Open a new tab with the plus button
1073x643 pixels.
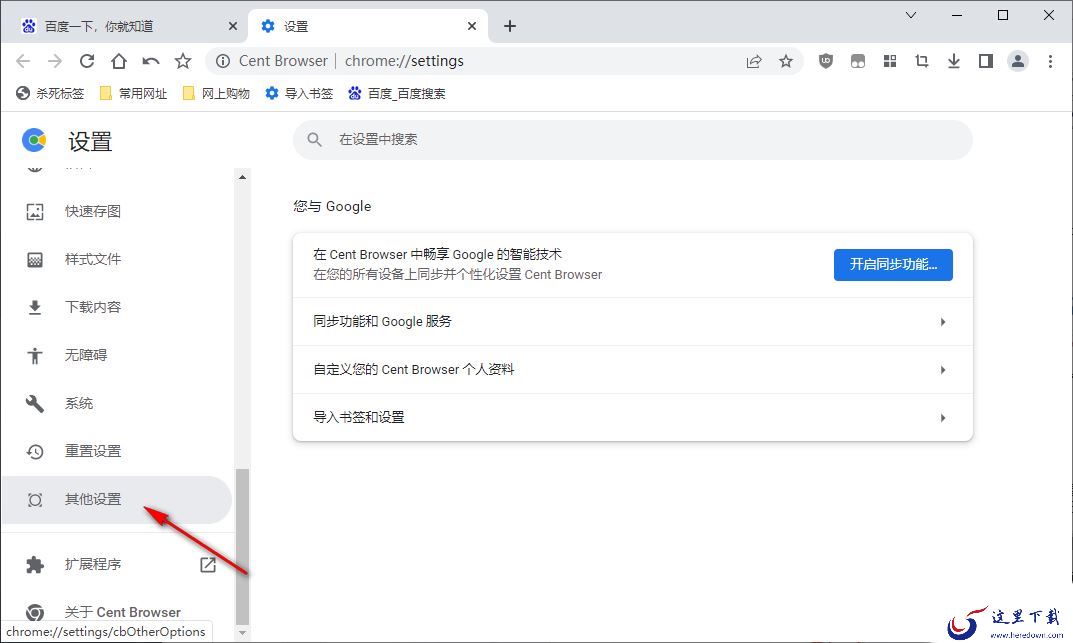[510, 26]
